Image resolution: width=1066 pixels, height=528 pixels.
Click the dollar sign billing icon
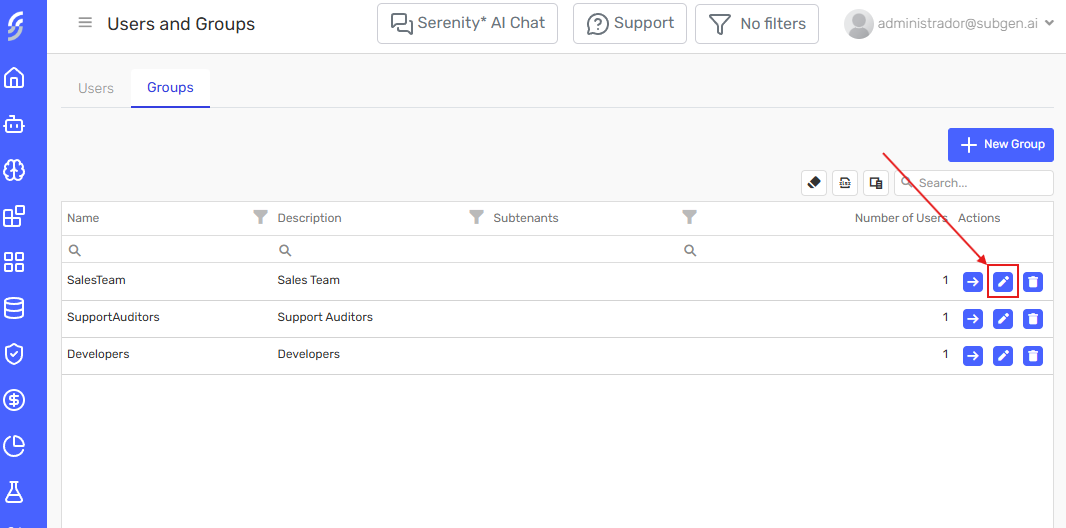(14, 400)
